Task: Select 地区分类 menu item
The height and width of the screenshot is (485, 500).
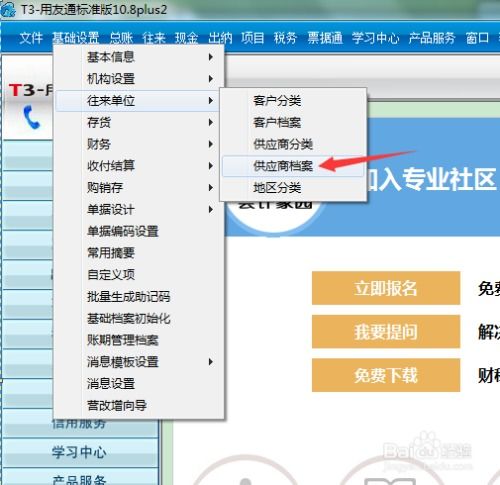Action: (x=293, y=188)
